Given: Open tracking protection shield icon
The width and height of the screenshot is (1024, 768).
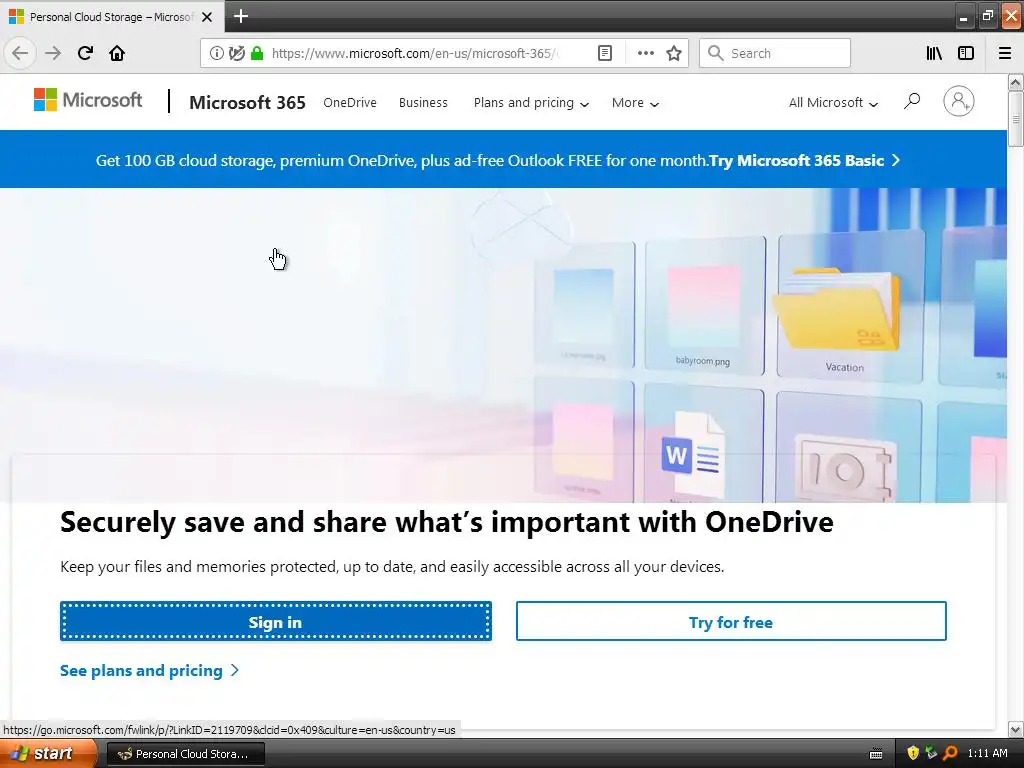Looking at the screenshot, I should pos(236,54).
